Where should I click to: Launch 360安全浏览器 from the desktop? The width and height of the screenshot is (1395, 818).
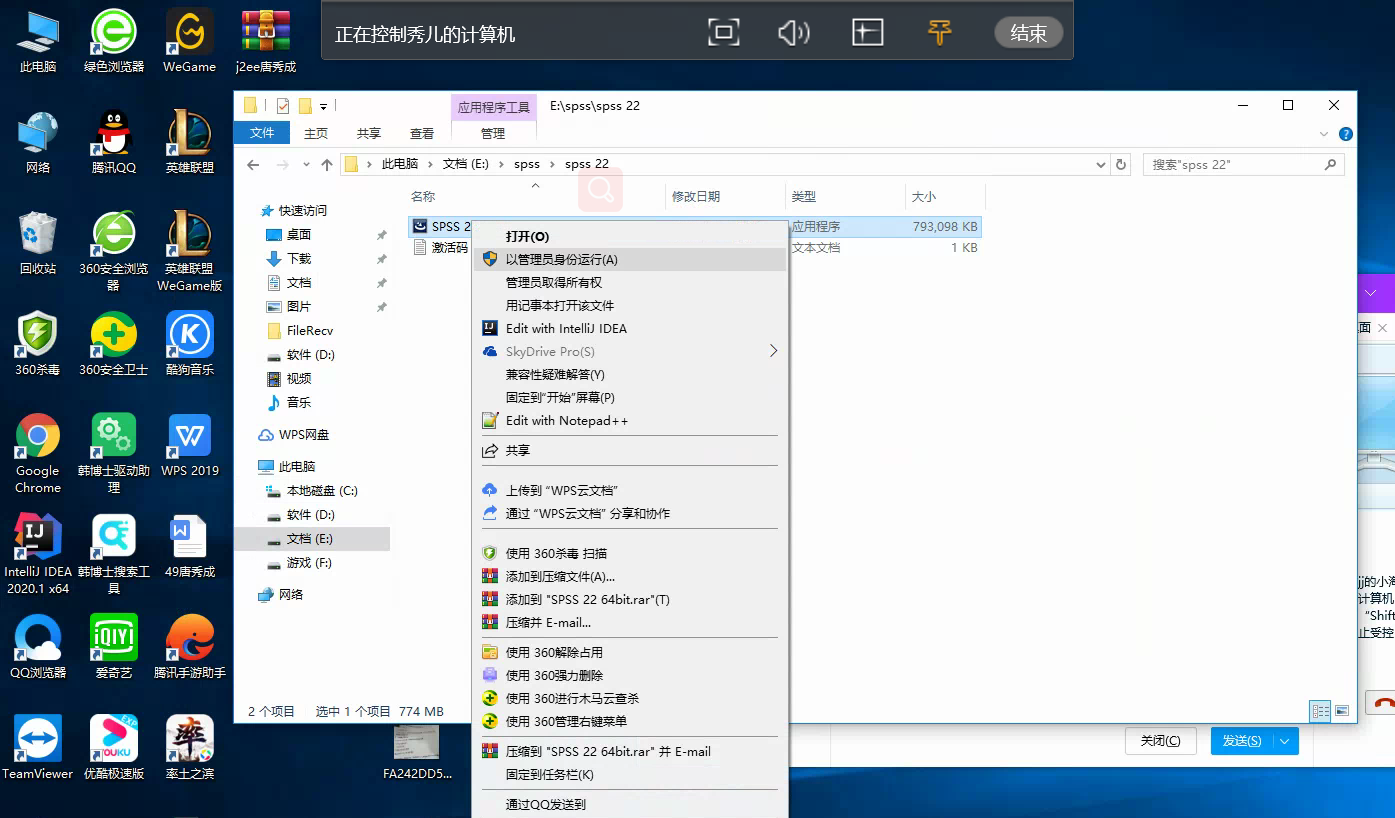click(113, 251)
